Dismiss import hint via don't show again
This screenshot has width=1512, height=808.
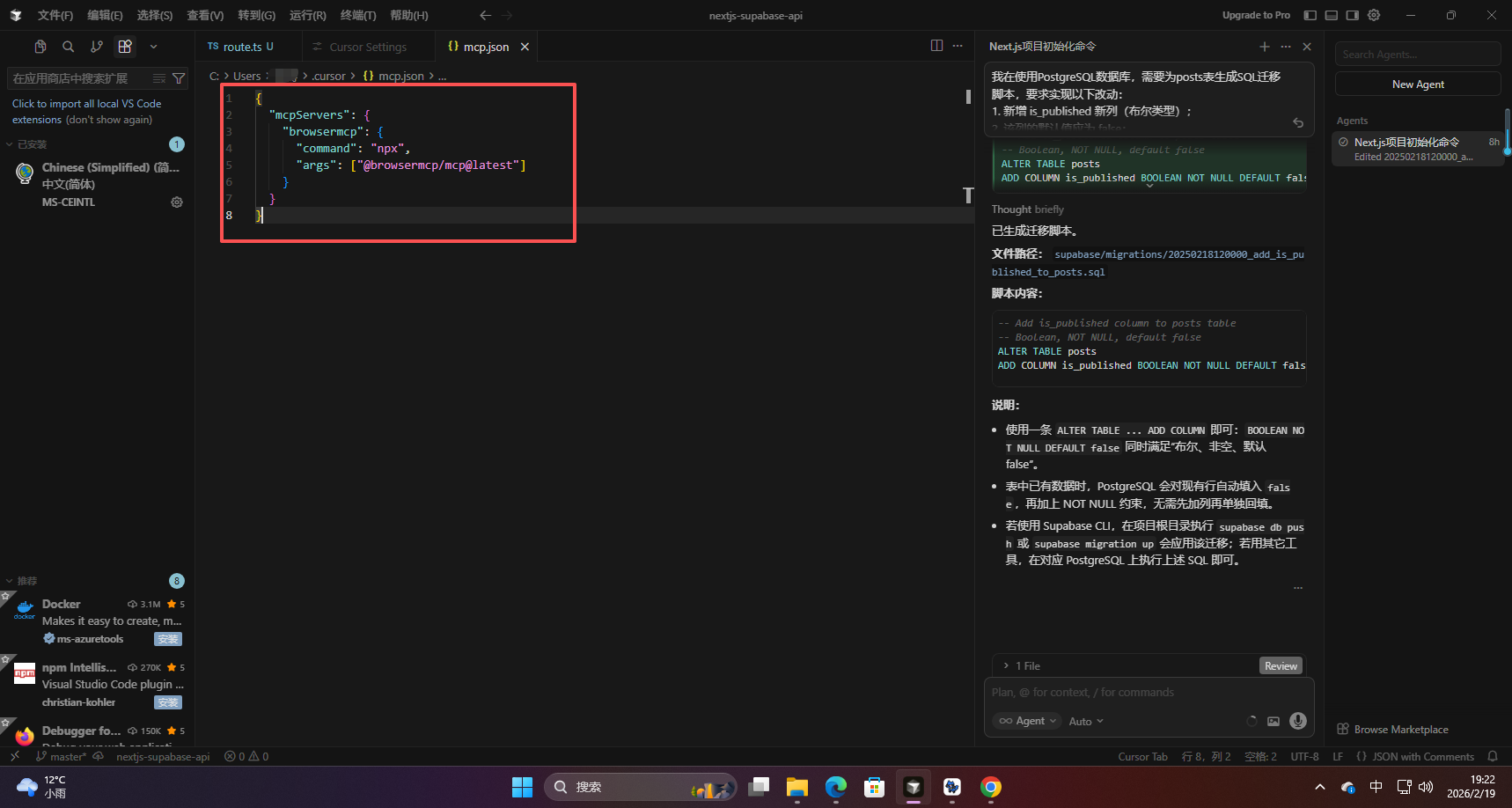pos(109,120)
